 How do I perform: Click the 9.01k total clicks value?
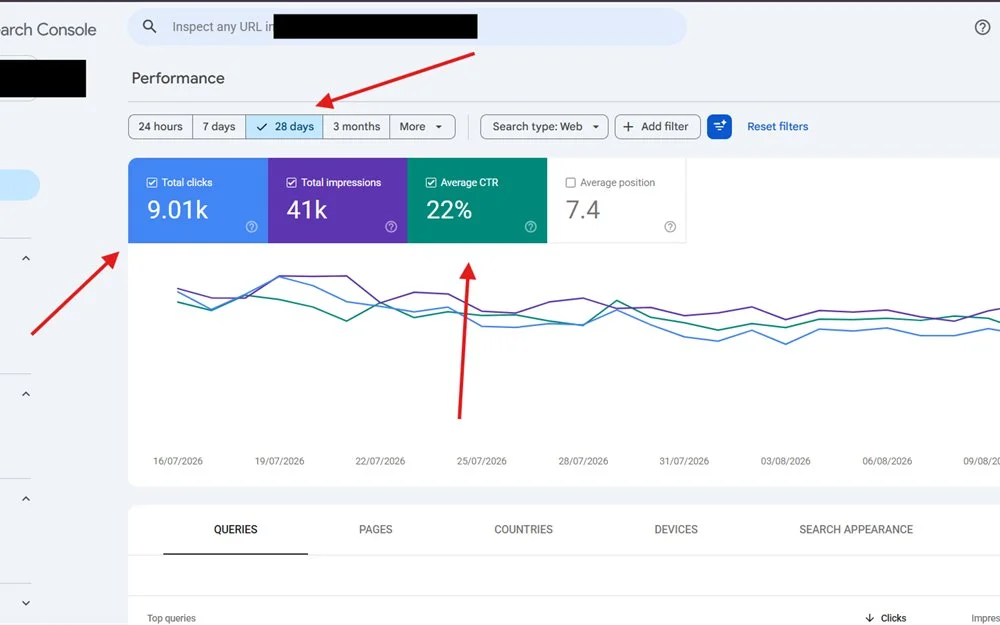tap(177, 210)
